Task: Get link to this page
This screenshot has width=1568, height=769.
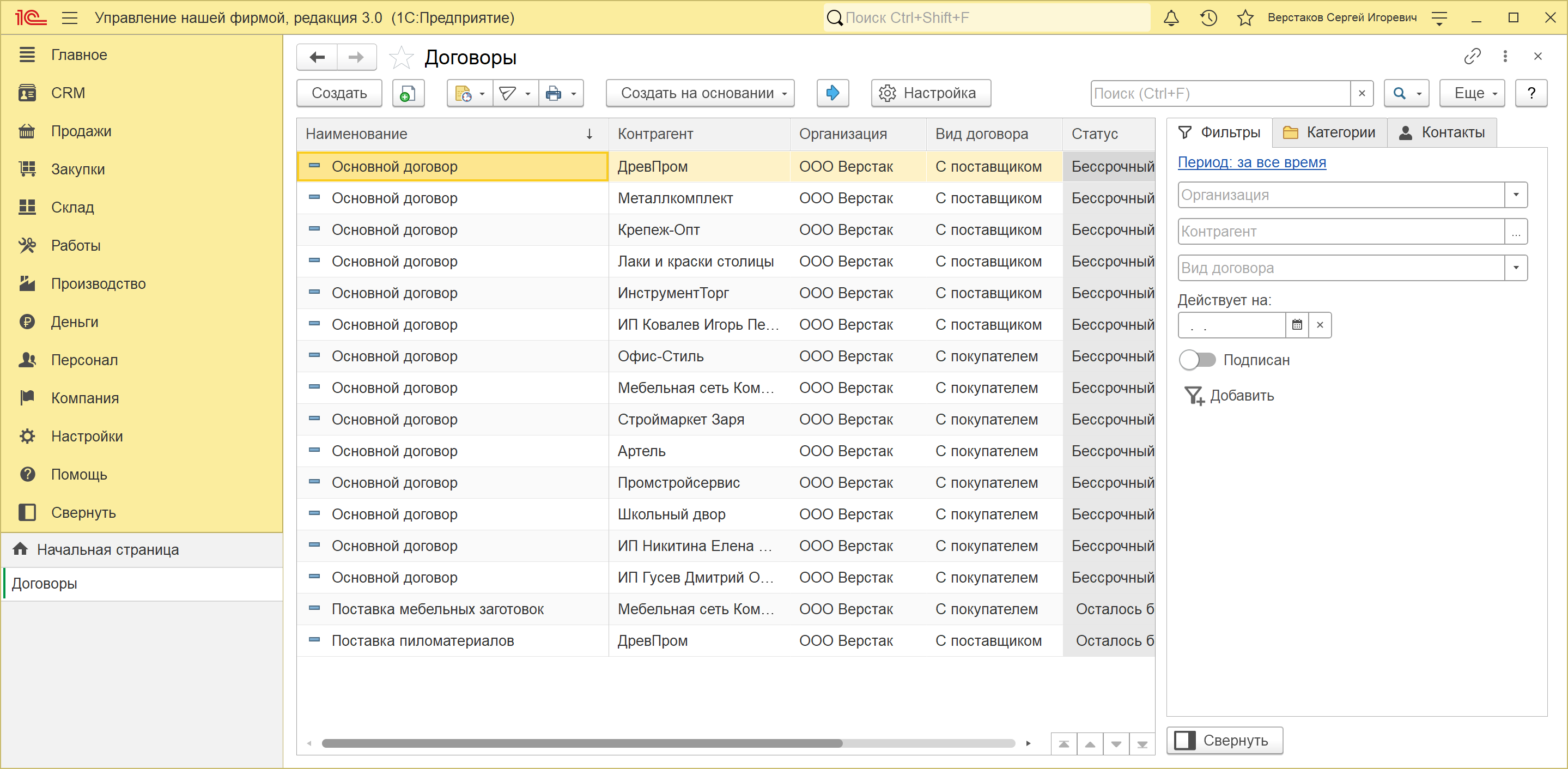Action: click(1473, 57)
